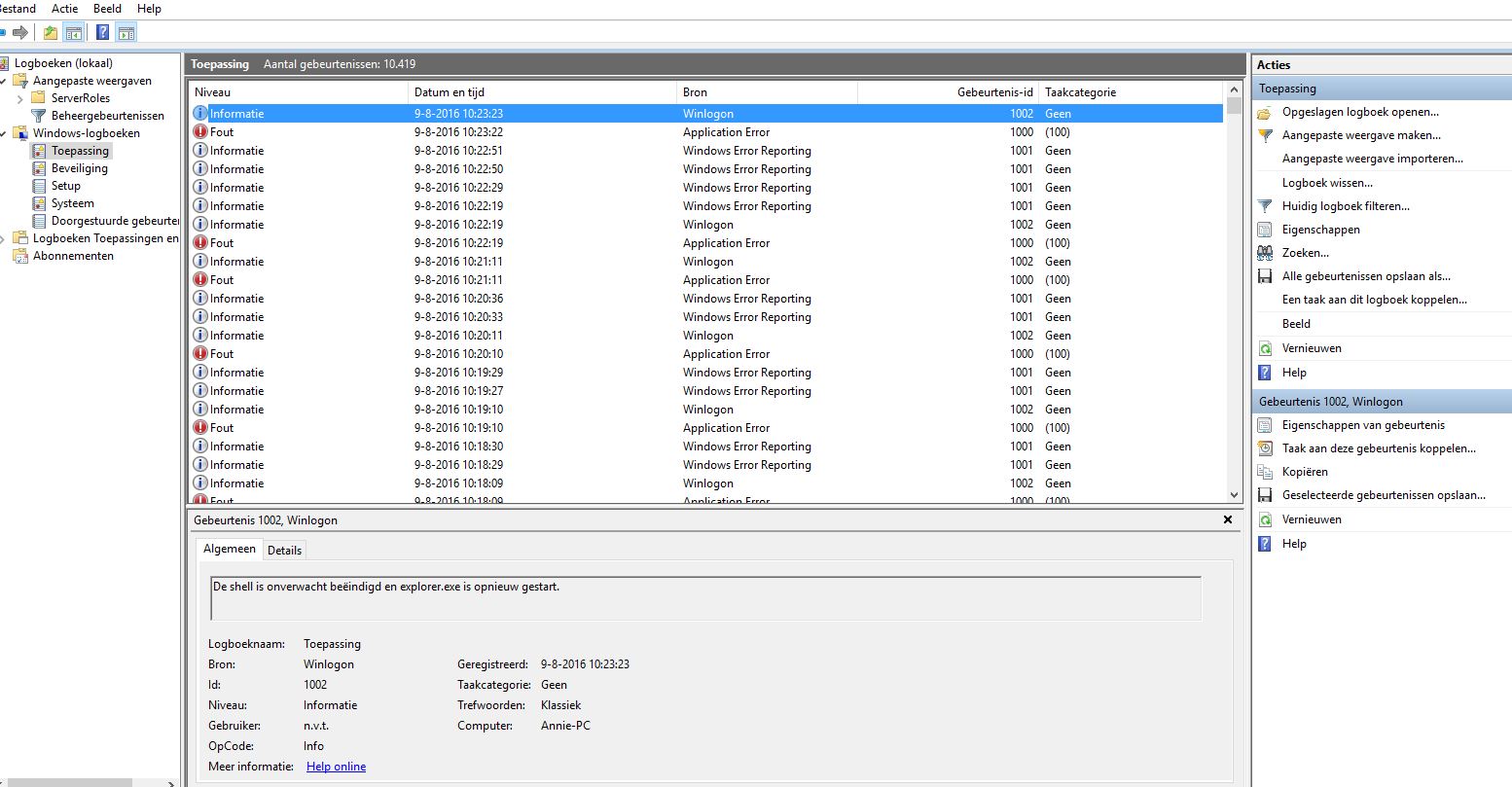Click Taak aan deze gebeurtenis koppelen

[1378, 448]
